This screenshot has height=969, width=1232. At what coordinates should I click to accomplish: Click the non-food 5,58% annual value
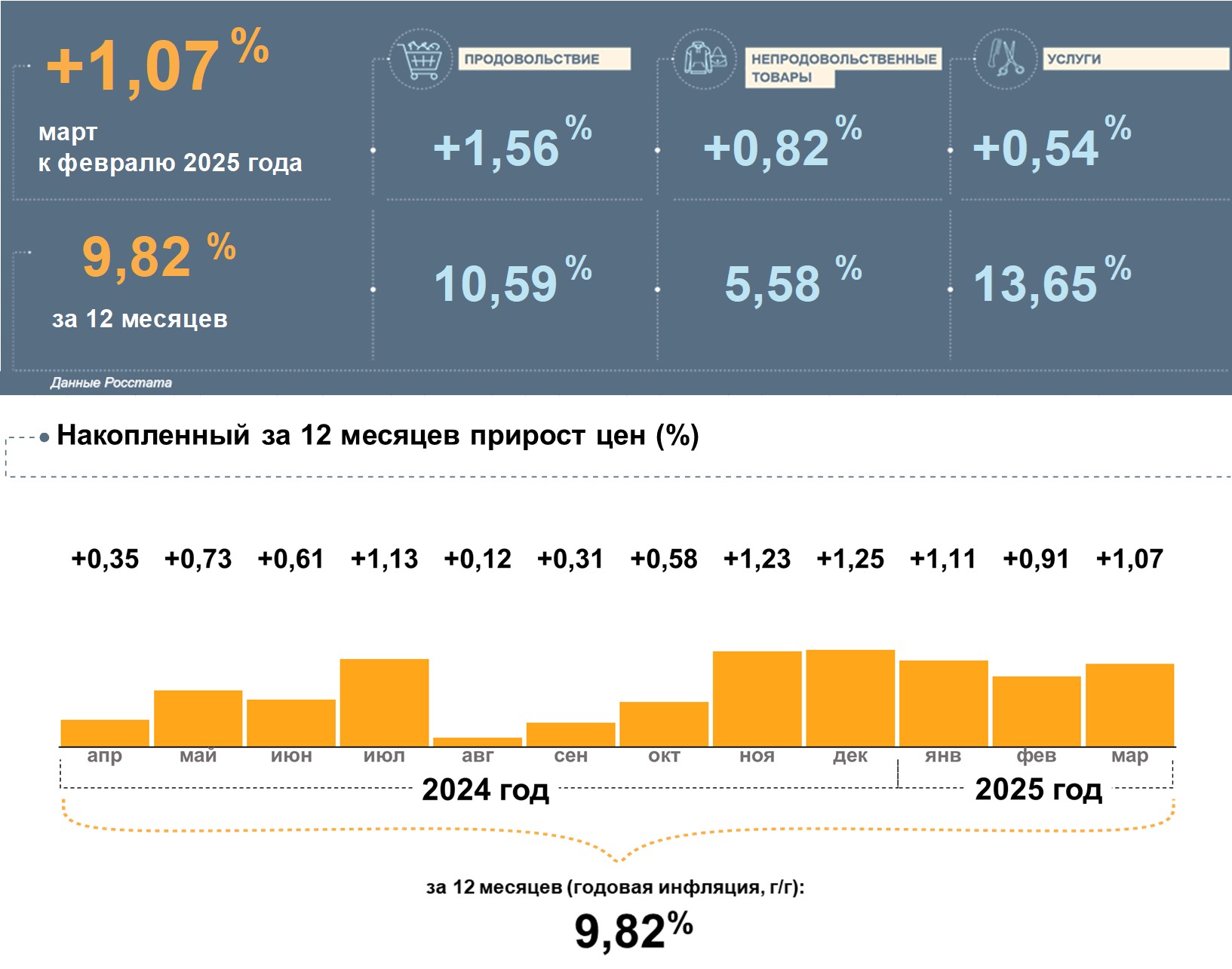pyautogui.click(x=791, y=283)
